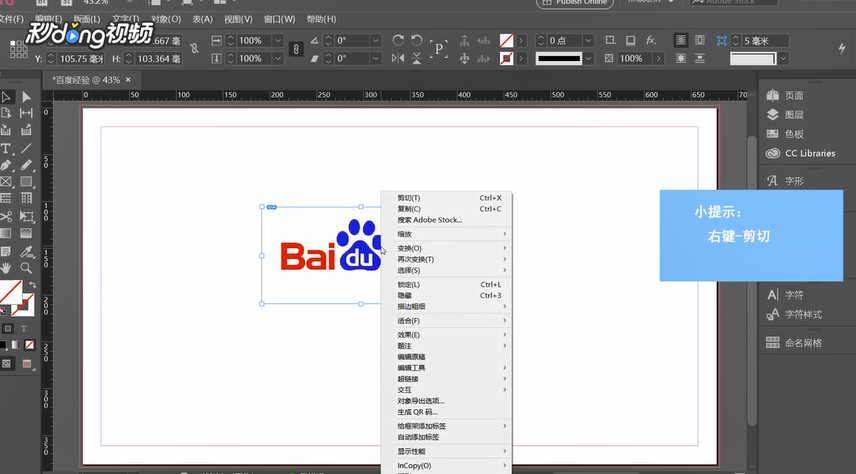The width and height of the screenshot is (856, 474).
Task: Open the 字符样式 panel
Action: [794, 315]
